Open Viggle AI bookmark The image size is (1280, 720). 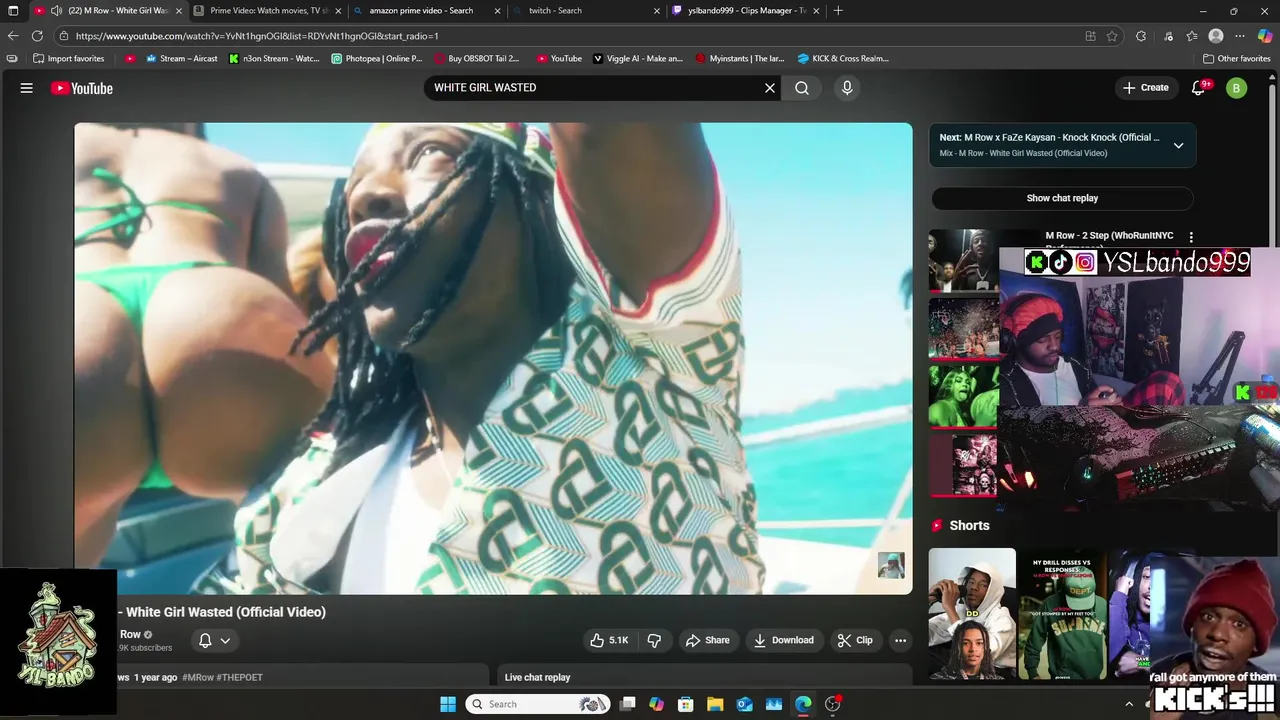(638, 59)
